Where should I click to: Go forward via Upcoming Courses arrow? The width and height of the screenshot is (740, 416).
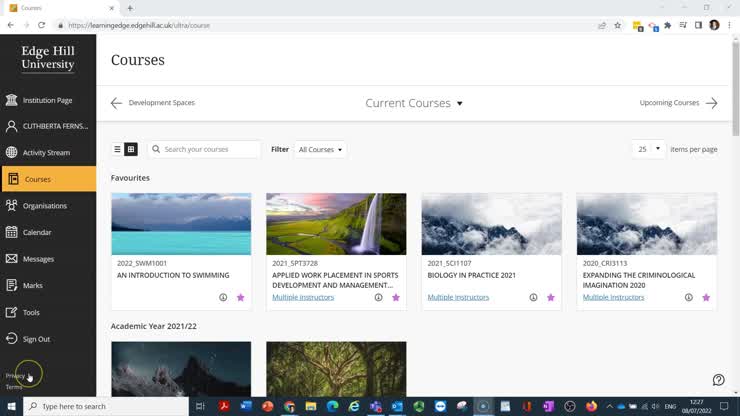pyautogui.click(x=712, y=103)
